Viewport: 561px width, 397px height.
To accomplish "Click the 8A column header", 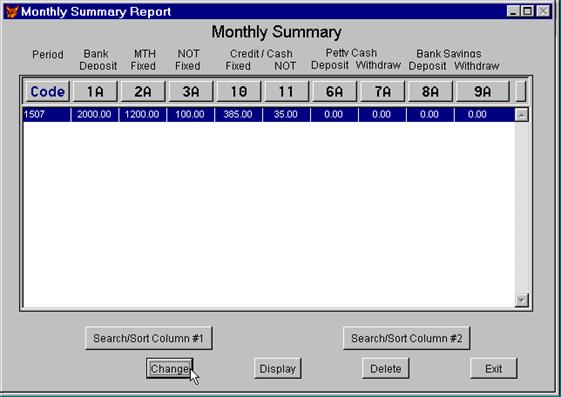I will (x=430, y=92).
